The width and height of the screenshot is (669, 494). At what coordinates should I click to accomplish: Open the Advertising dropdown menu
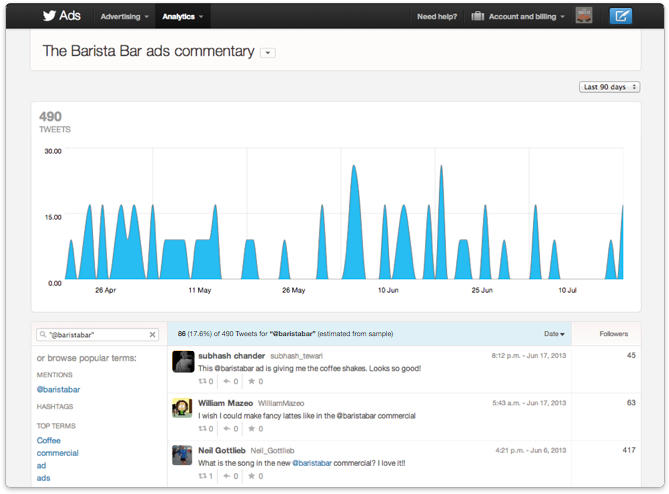pos(125,17)
